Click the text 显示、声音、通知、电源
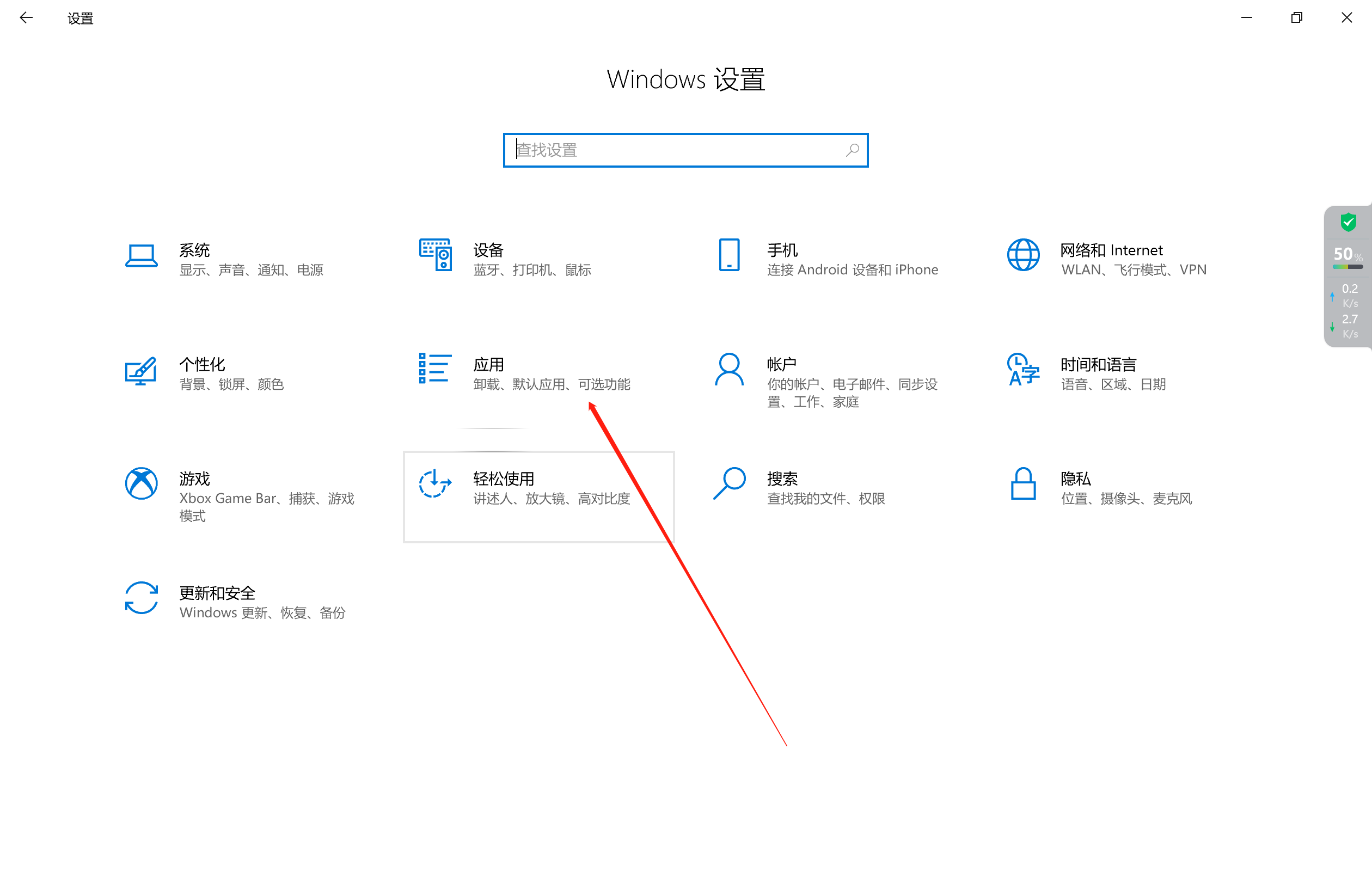 pyautogui.click(x=252, y=270)
